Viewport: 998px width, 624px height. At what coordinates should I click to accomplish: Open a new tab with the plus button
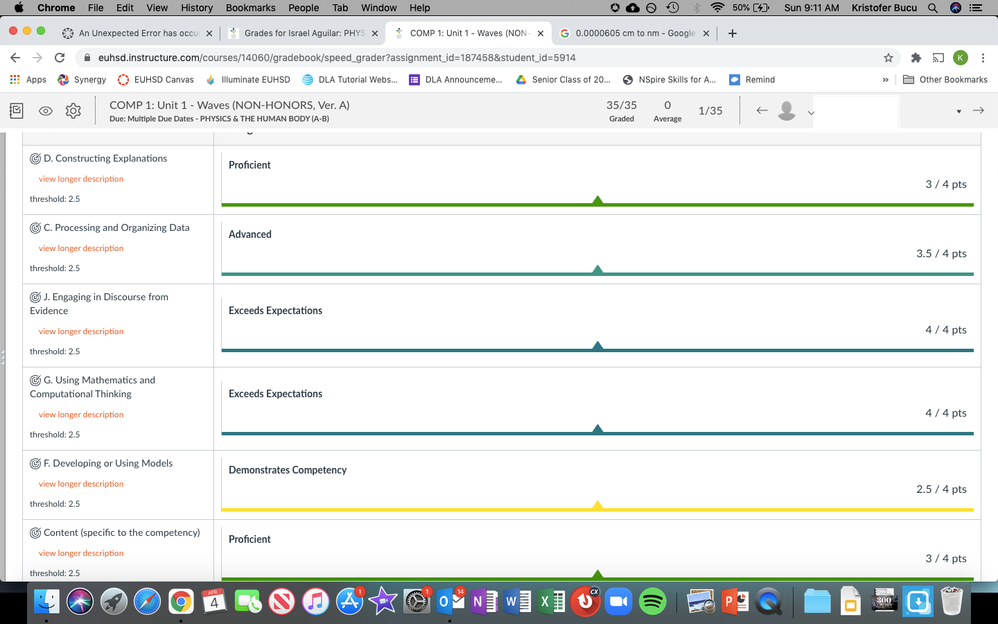pyautogui.click(x=733, y=33)
